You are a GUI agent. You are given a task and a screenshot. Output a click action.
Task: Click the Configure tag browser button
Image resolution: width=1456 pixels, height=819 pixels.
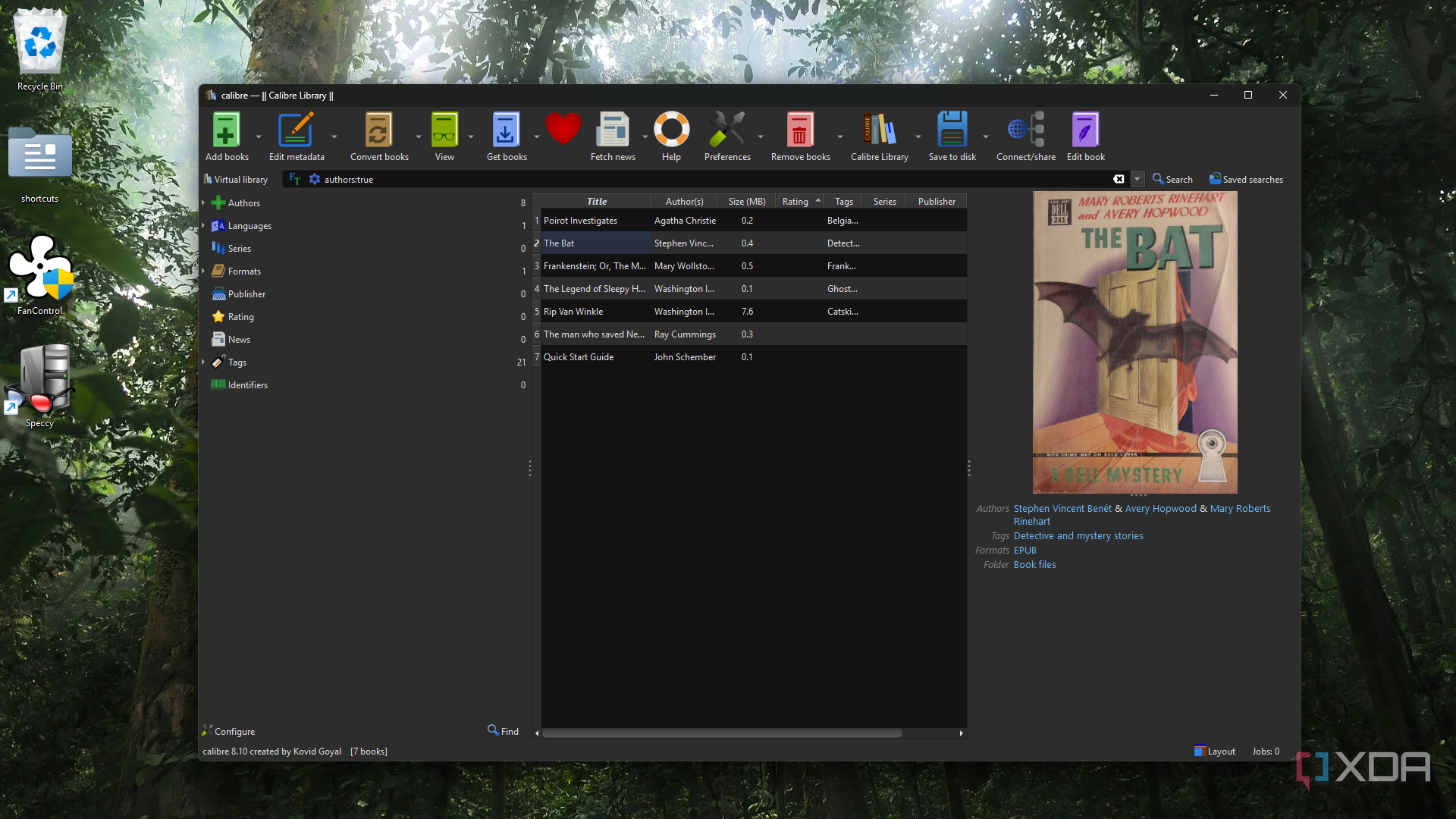[228, 731]
